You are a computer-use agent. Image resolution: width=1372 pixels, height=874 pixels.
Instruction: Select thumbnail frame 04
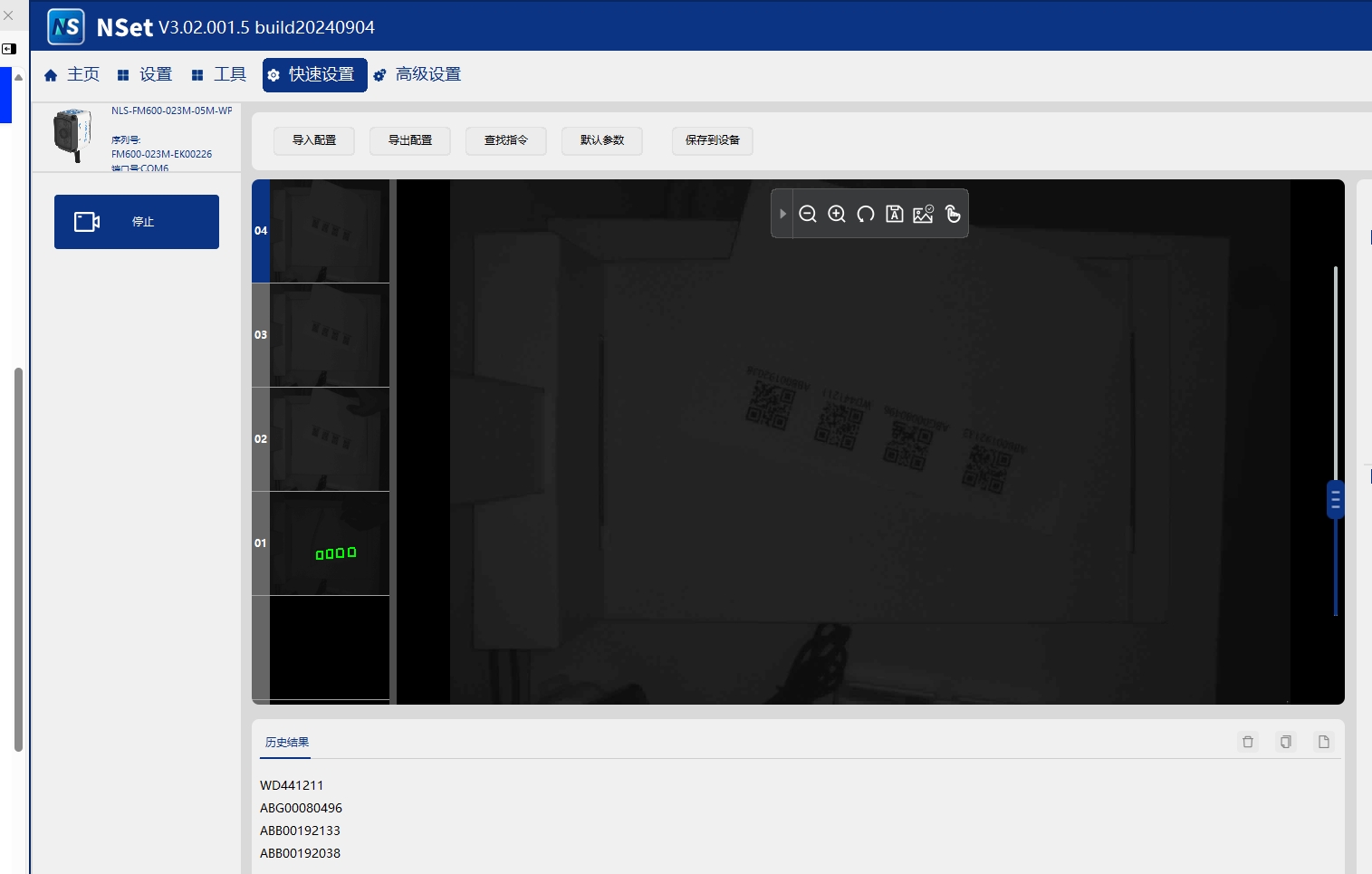click(321, 231)
